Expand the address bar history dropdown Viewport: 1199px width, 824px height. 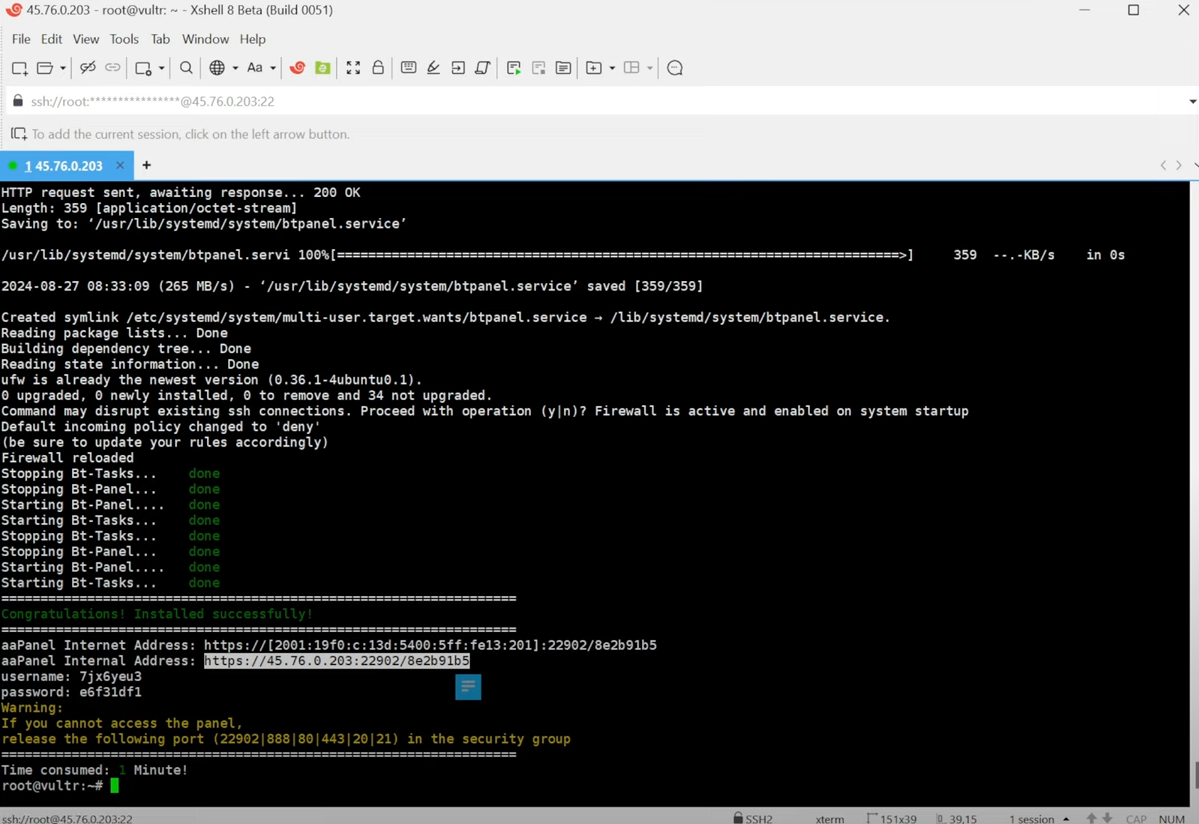pos(1192,101)
